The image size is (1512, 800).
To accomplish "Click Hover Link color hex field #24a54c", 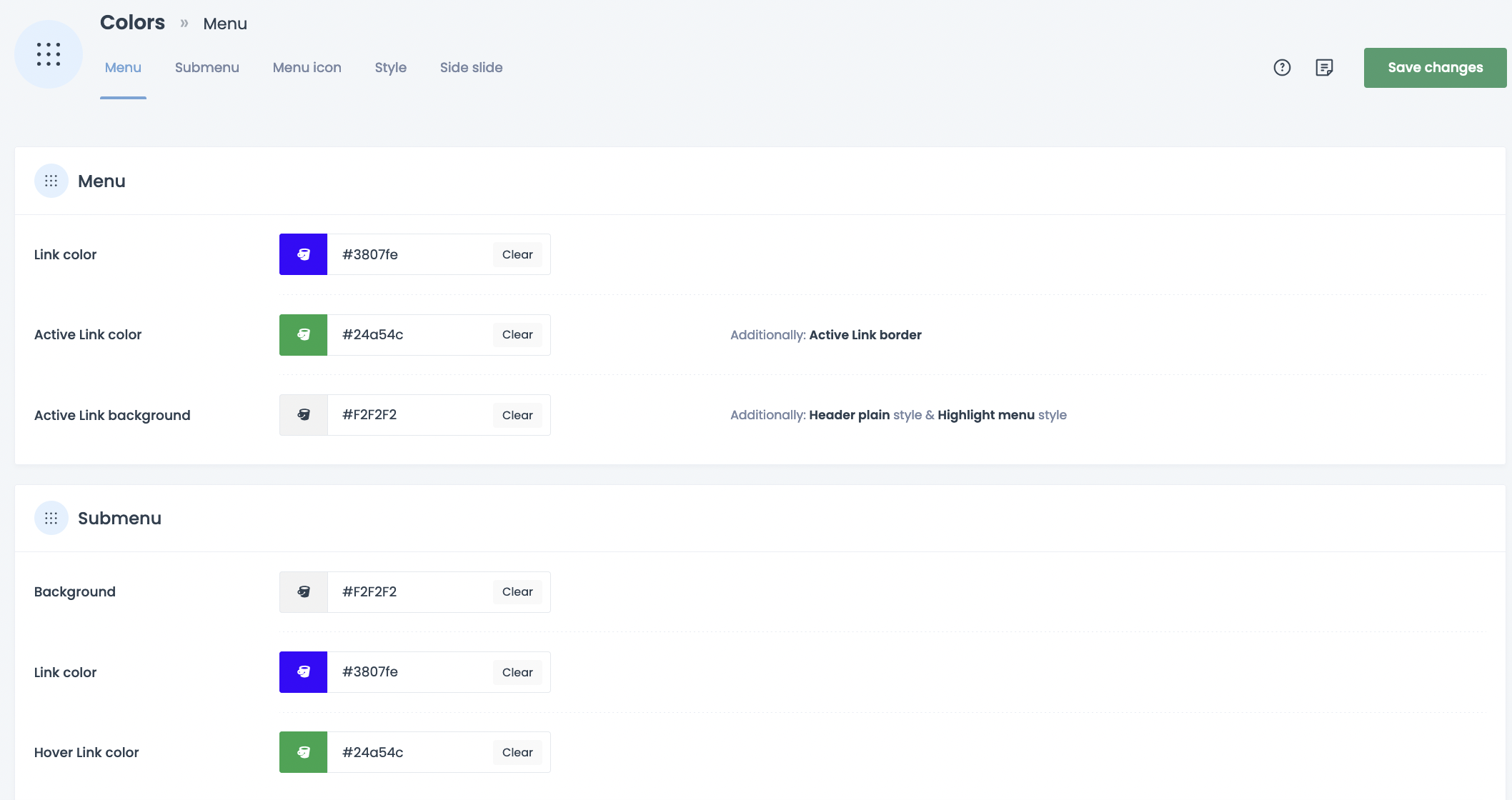I will coord(410,752).
